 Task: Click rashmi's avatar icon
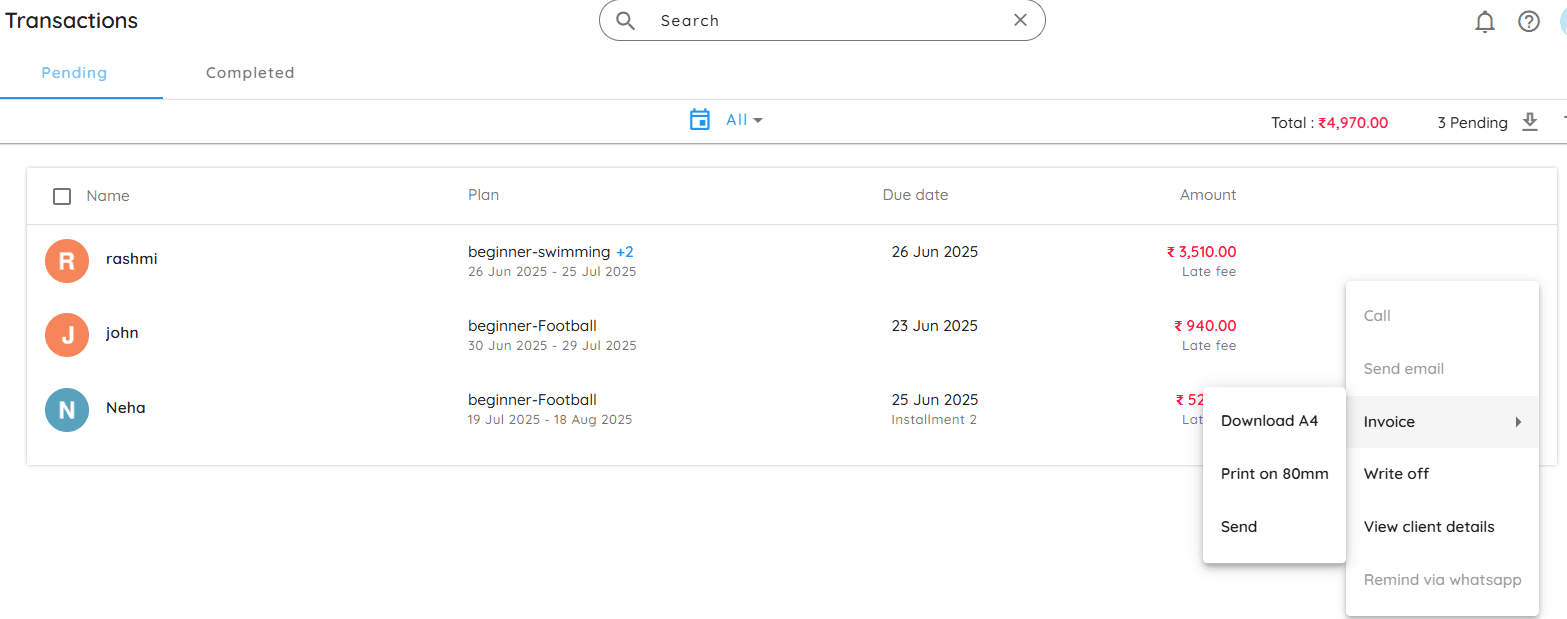click(67, 261)
